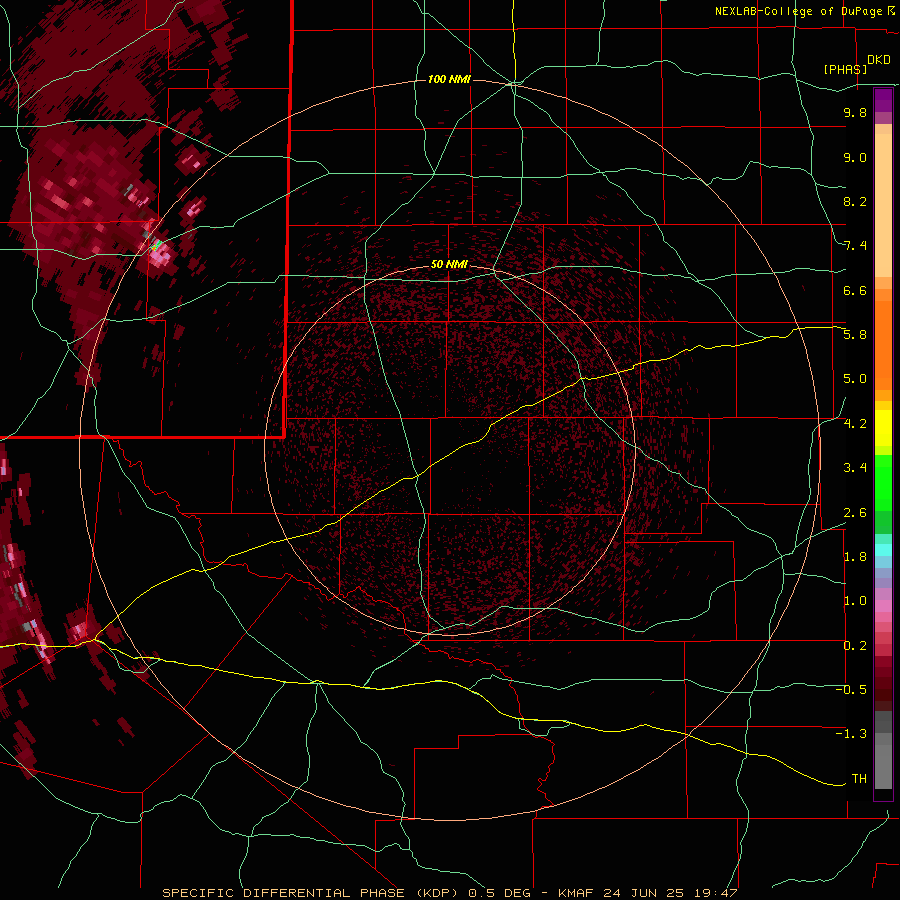Pick the gray segment of the color bar
Screen dimensions: 900x900
tap(883, 750)
